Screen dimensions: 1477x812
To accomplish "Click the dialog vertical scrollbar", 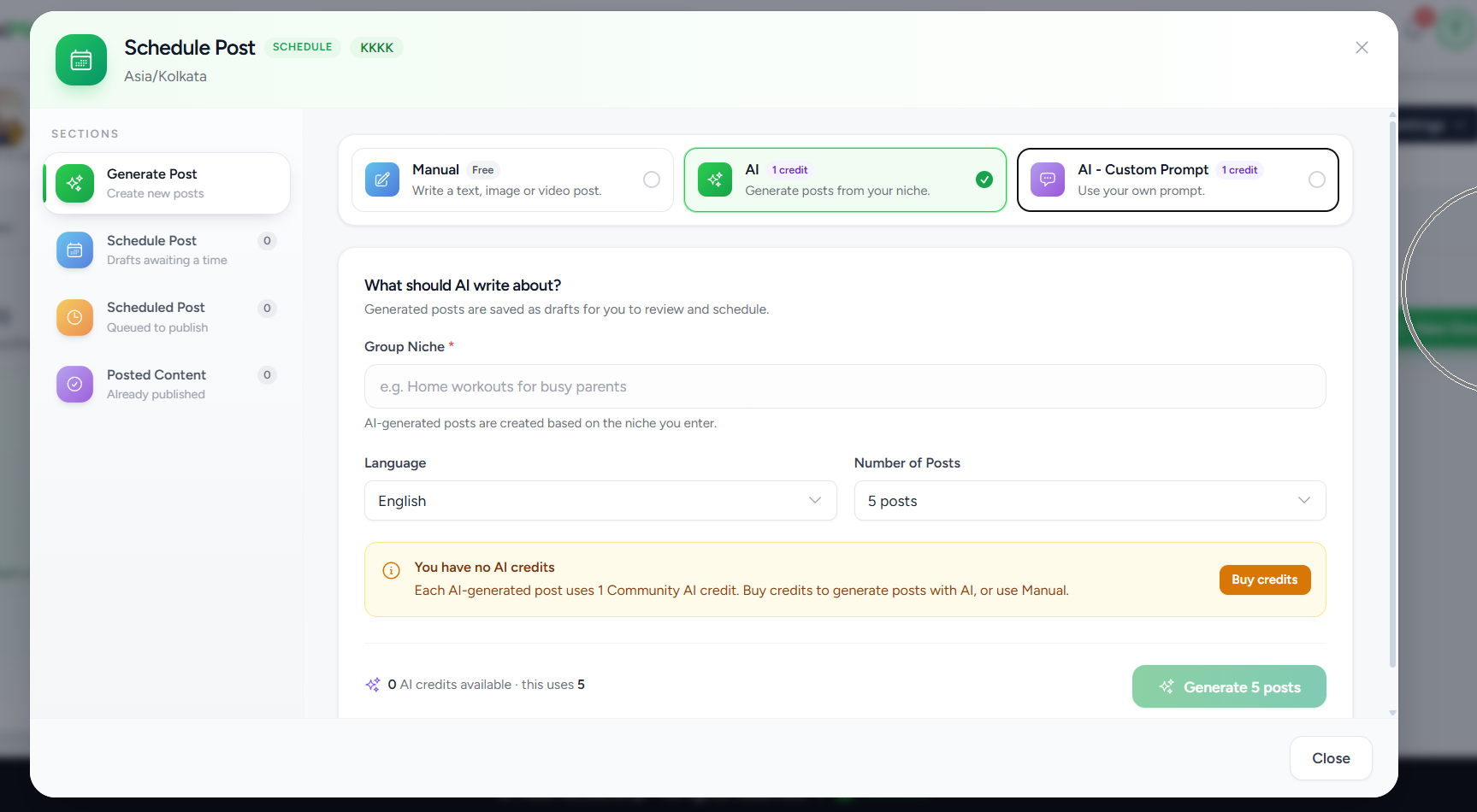I will (x=1392, y=393).
